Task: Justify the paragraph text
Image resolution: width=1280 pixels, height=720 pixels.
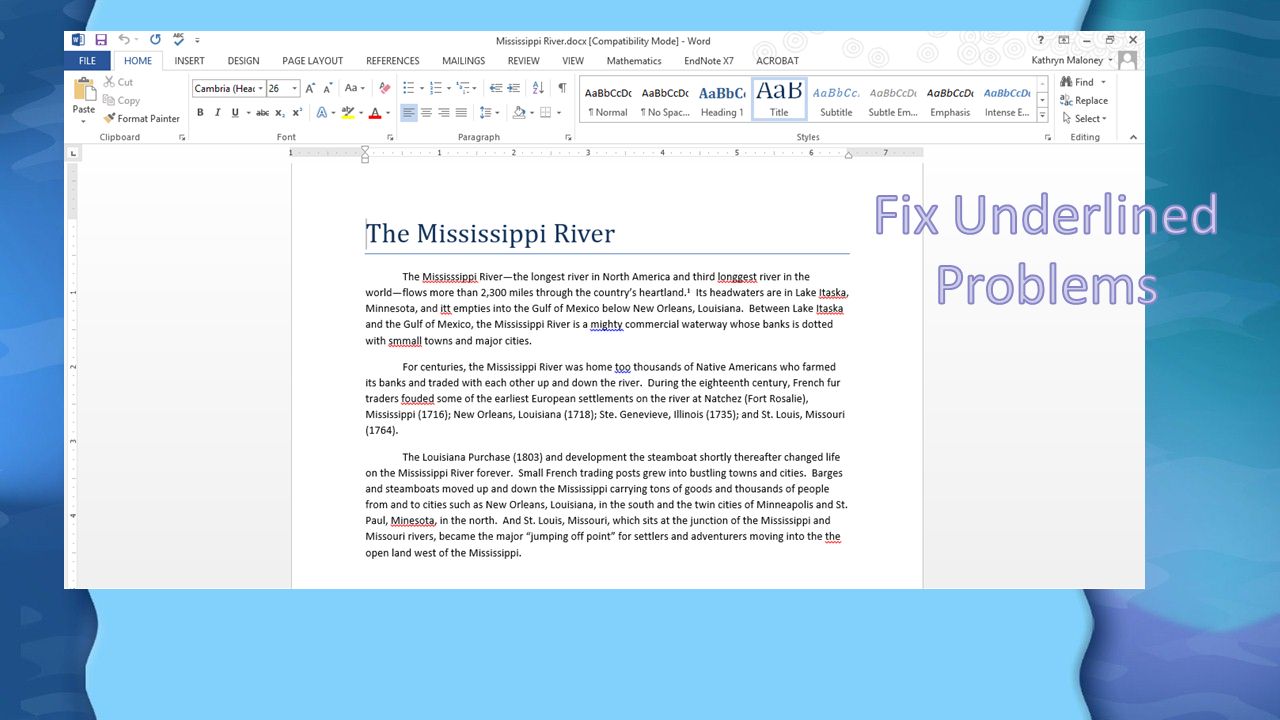Action: (461, 113)
